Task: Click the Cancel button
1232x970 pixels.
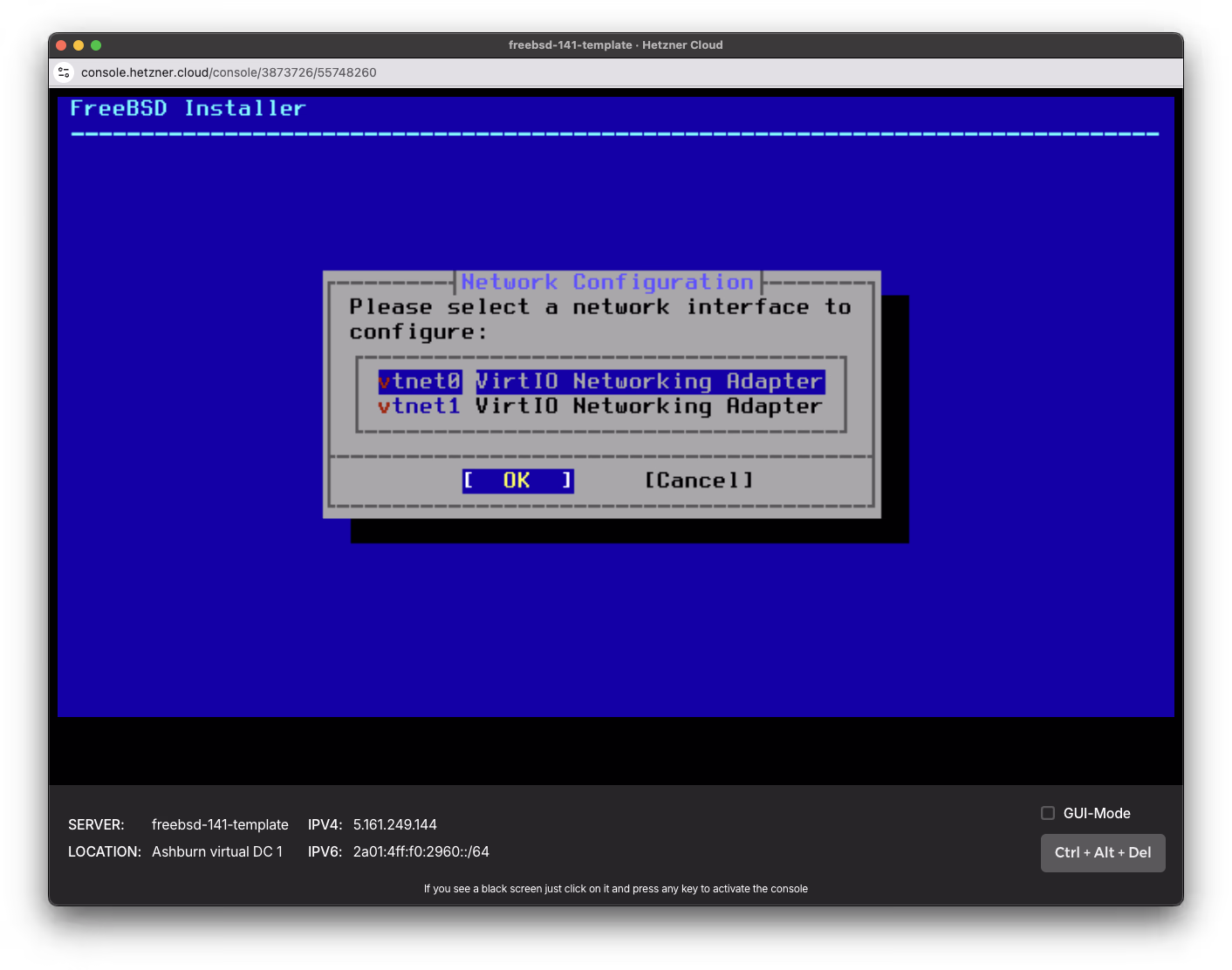Action: point(697,480)
